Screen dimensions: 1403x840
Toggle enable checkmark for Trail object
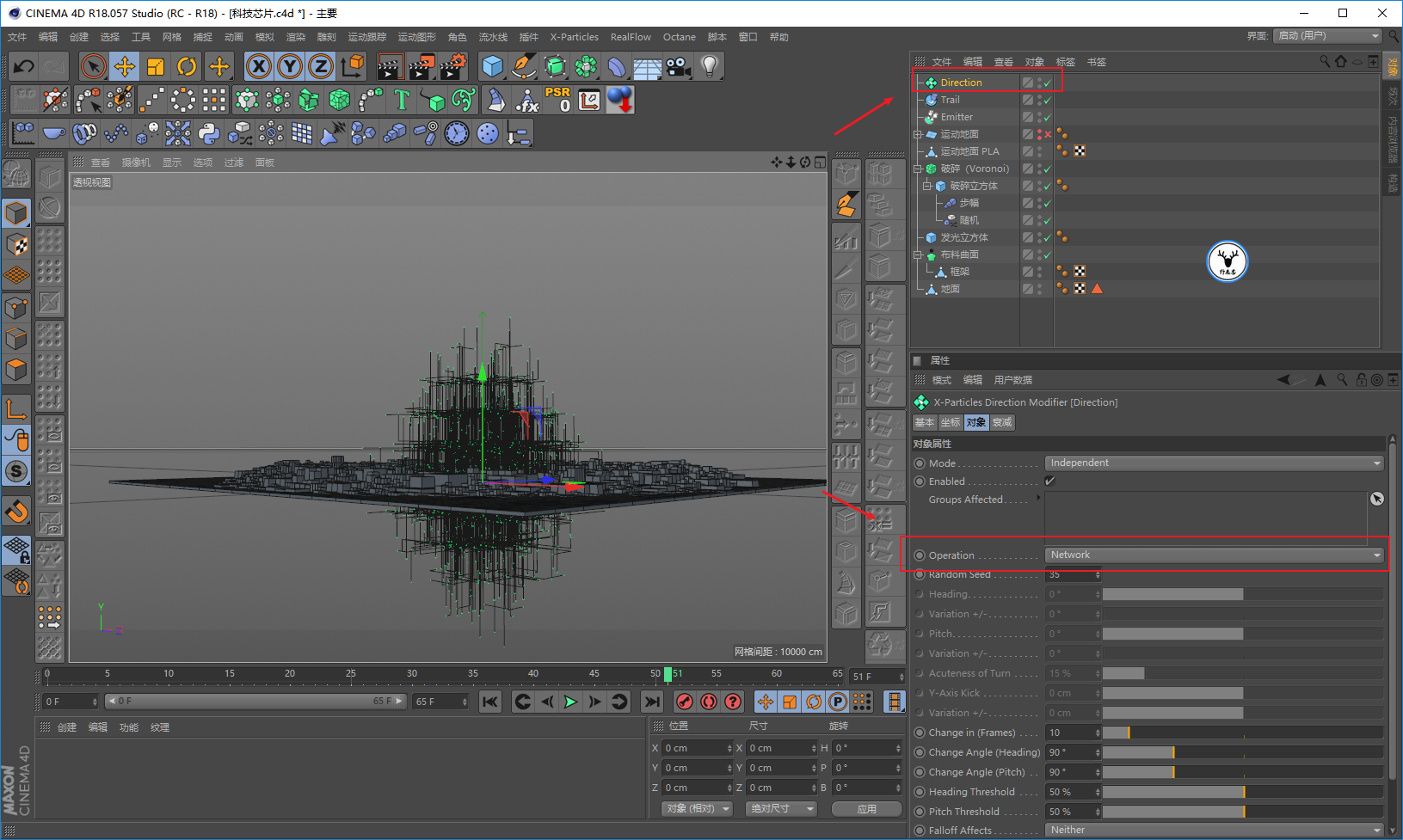[1048, 101]
